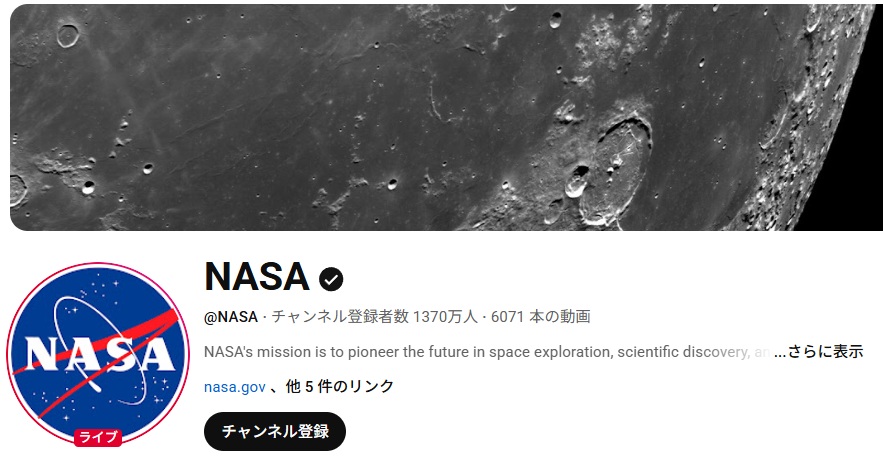Image resolution: width=883 pixels, height=464 pixels.
Task: Expand description with さらに表示
Action: tap(826, 352)
